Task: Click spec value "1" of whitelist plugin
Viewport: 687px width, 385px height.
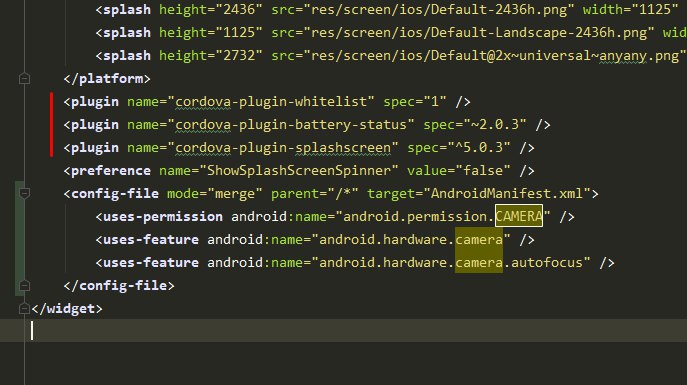Action: pyautogui.click(x=435, y=102)
